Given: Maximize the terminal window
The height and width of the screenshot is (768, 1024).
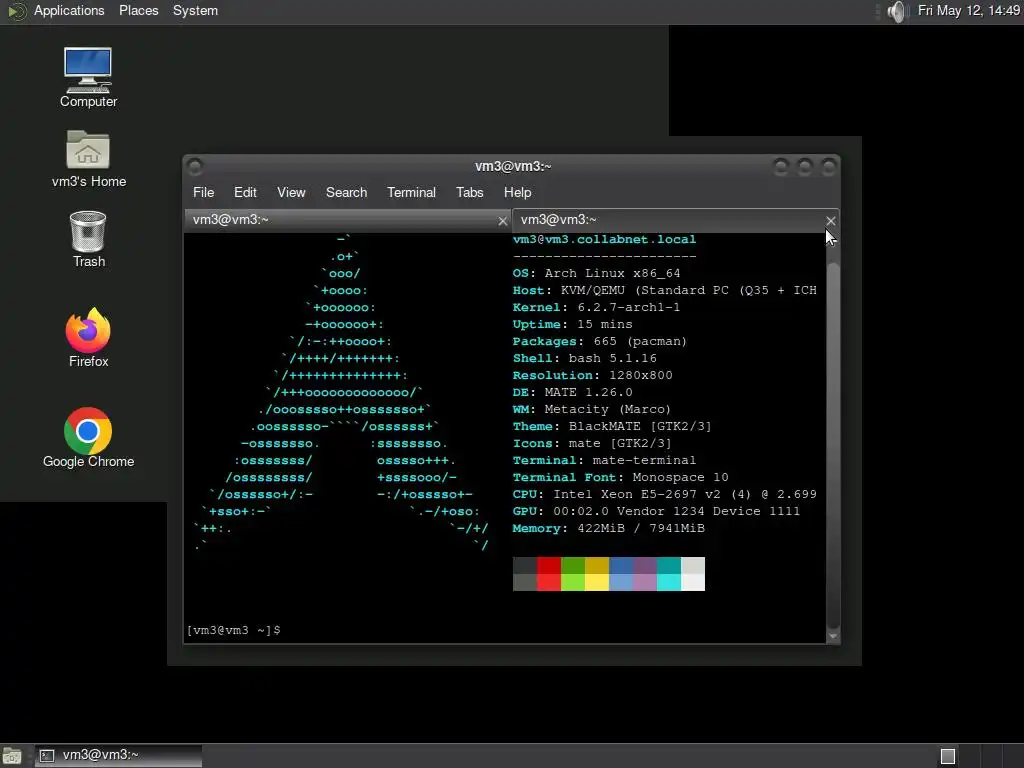Looking at the screenshot, I should [x=805, y=167].
